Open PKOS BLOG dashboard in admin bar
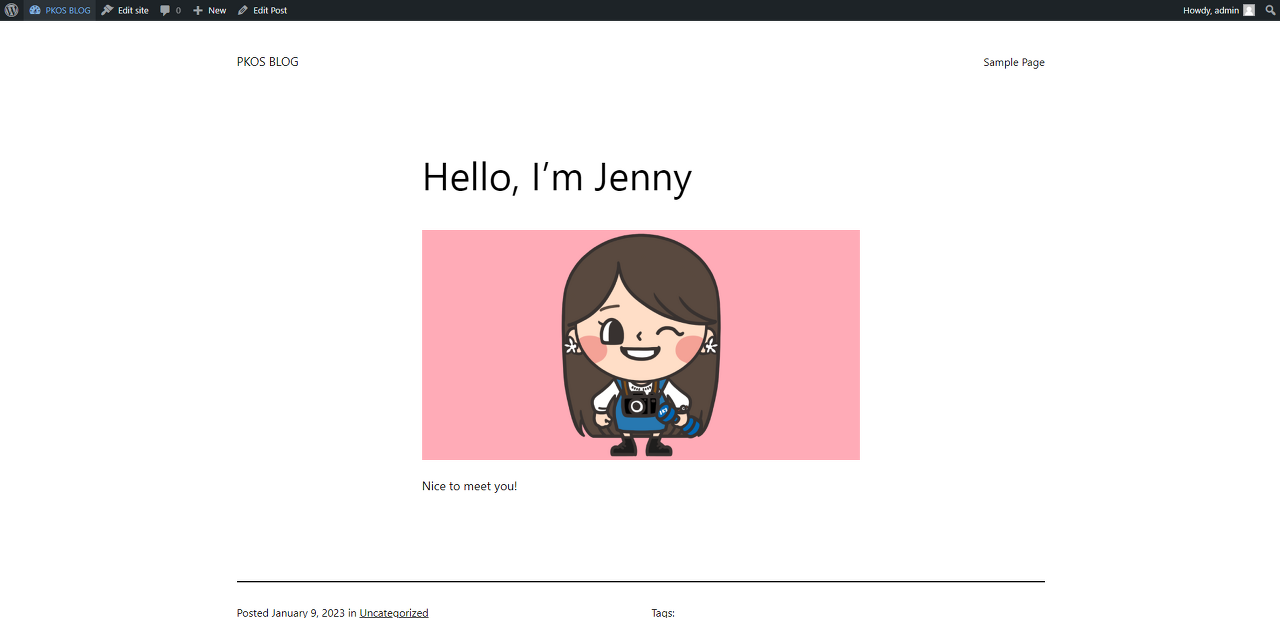This screenshot has width=1280, height=618. click(x=60, y=10)
